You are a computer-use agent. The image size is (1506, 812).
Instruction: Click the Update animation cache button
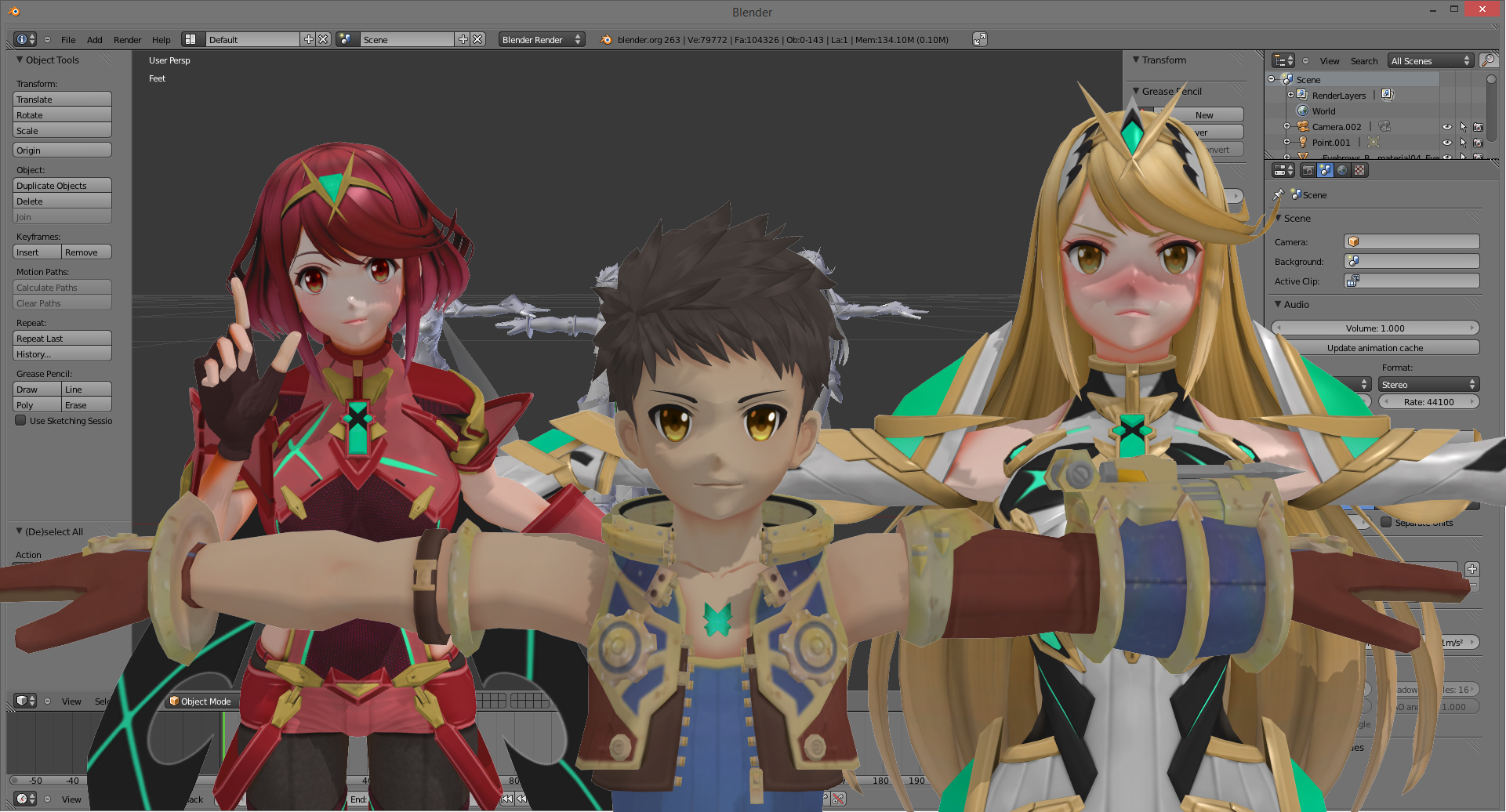point(1374,347)
